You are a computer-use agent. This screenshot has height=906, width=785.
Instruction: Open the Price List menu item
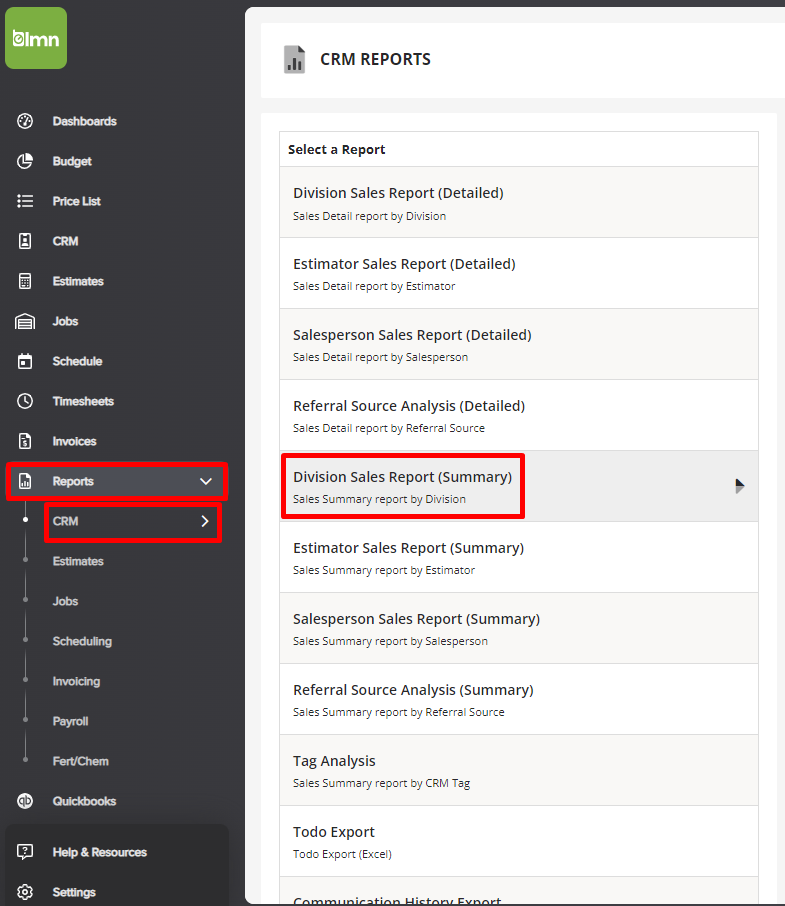click(x=76, y=201)
